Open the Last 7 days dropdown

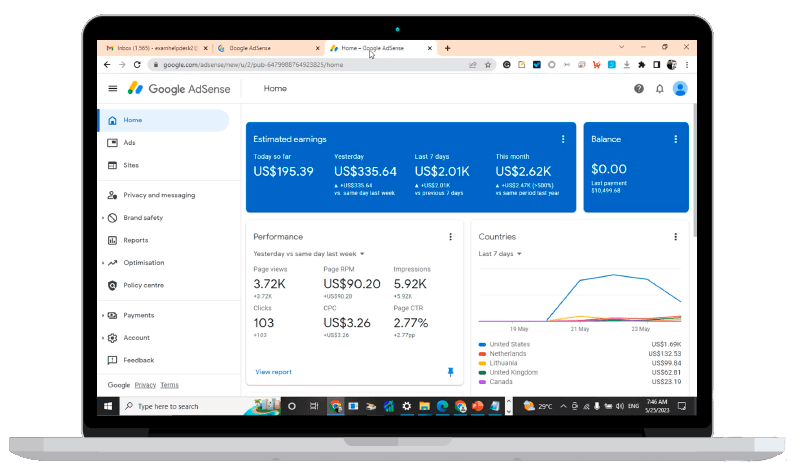tap(500, 254)
